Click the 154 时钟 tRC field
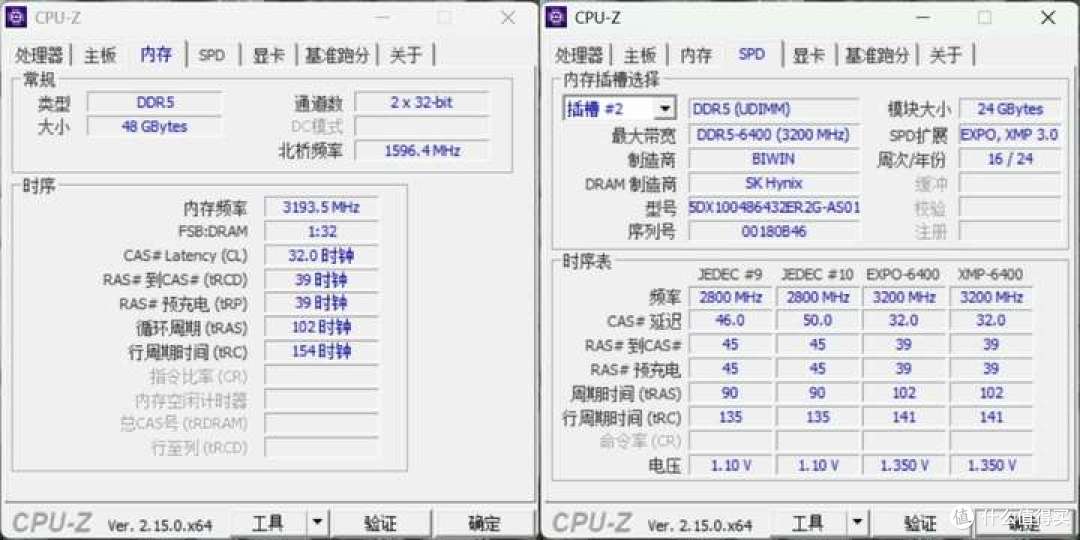 (321, 351)
